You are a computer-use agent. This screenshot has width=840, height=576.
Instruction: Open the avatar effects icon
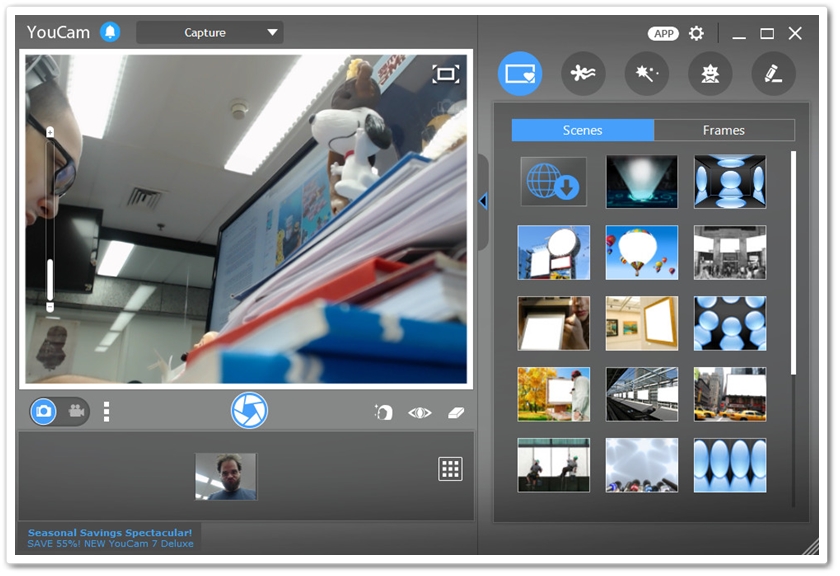(710, 73)
